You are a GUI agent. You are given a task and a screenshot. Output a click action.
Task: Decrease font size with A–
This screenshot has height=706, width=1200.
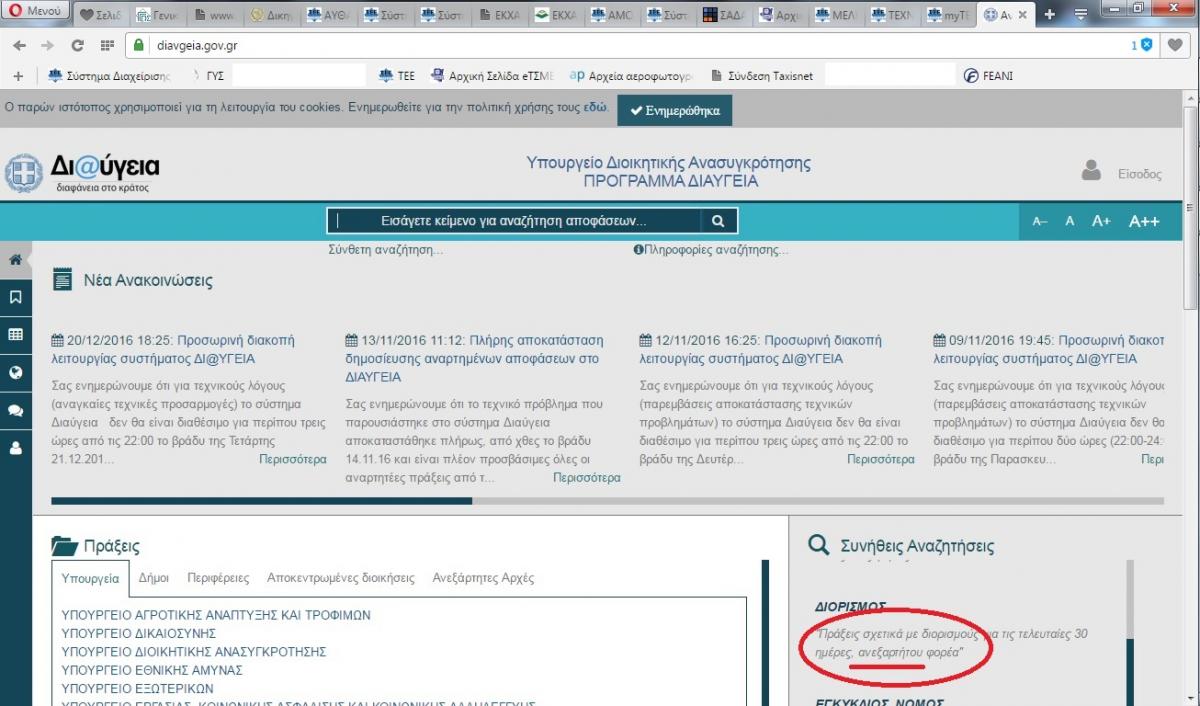pos(1040,221)
